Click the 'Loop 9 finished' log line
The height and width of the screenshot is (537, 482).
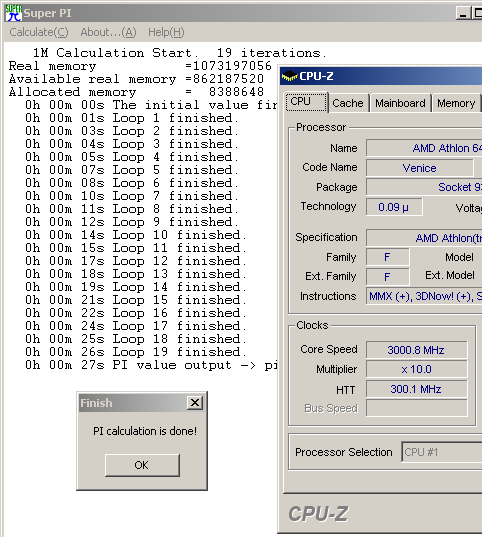(132, 222)
